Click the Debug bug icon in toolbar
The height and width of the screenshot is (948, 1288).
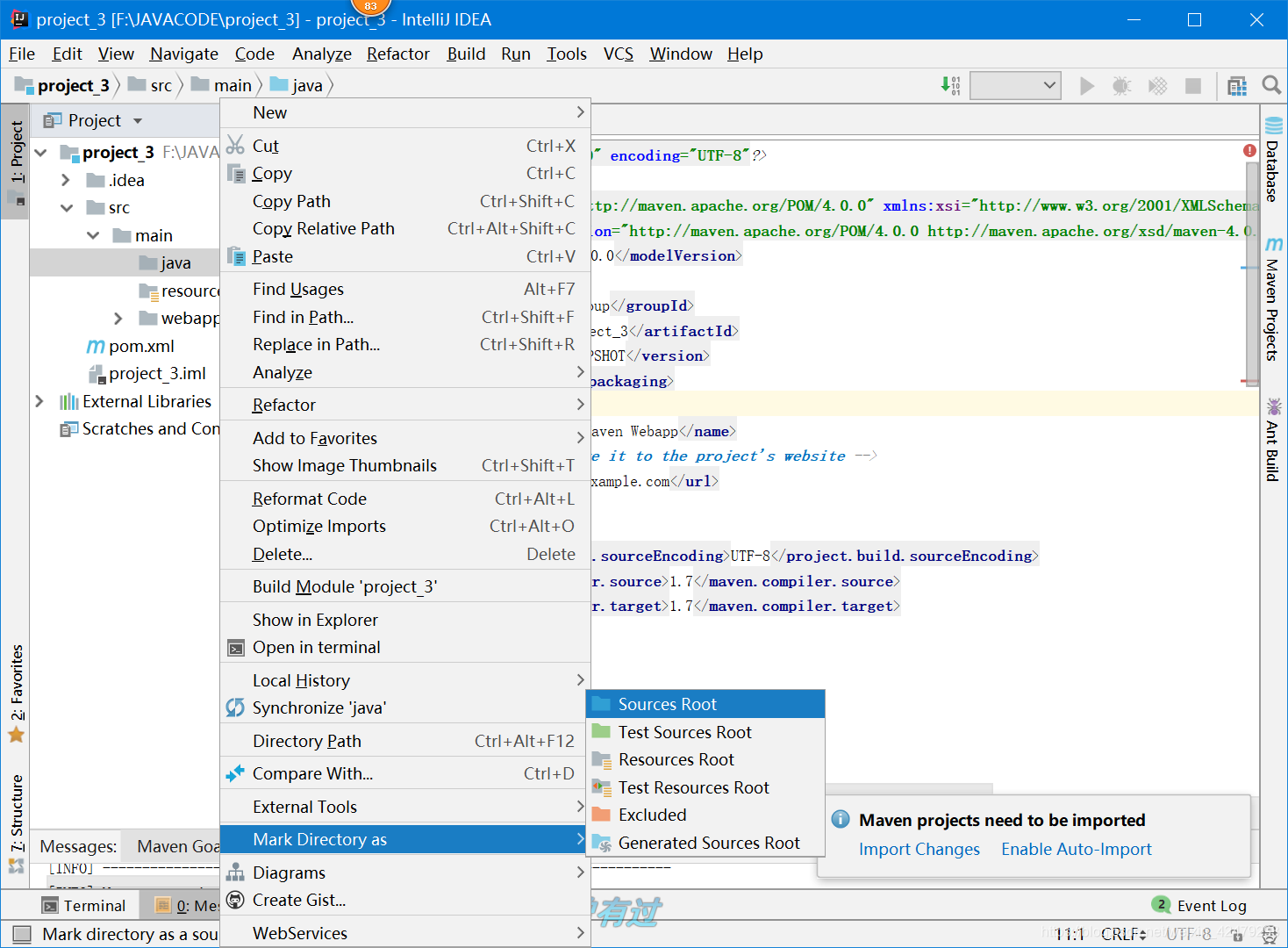1121,86
